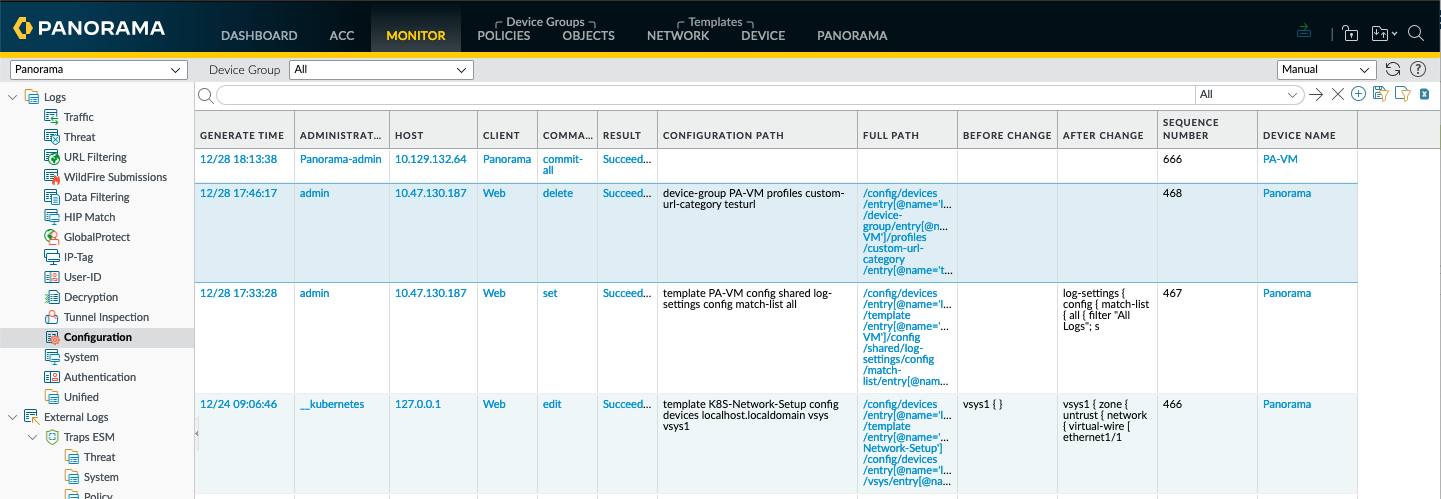Viewport: 1441px width, 499px height.
Task: Click the __kubernetes administrator link
Action: pyautogui.click(x=332, y=404)
